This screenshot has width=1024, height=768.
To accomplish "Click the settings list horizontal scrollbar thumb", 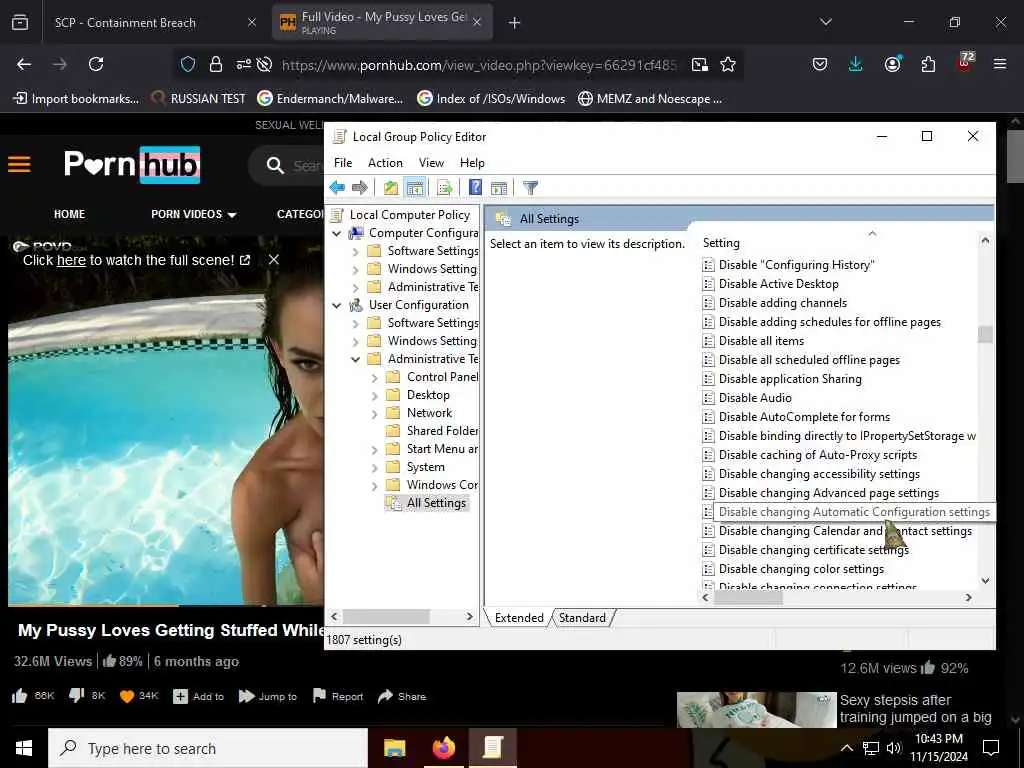I will point(748,598).
